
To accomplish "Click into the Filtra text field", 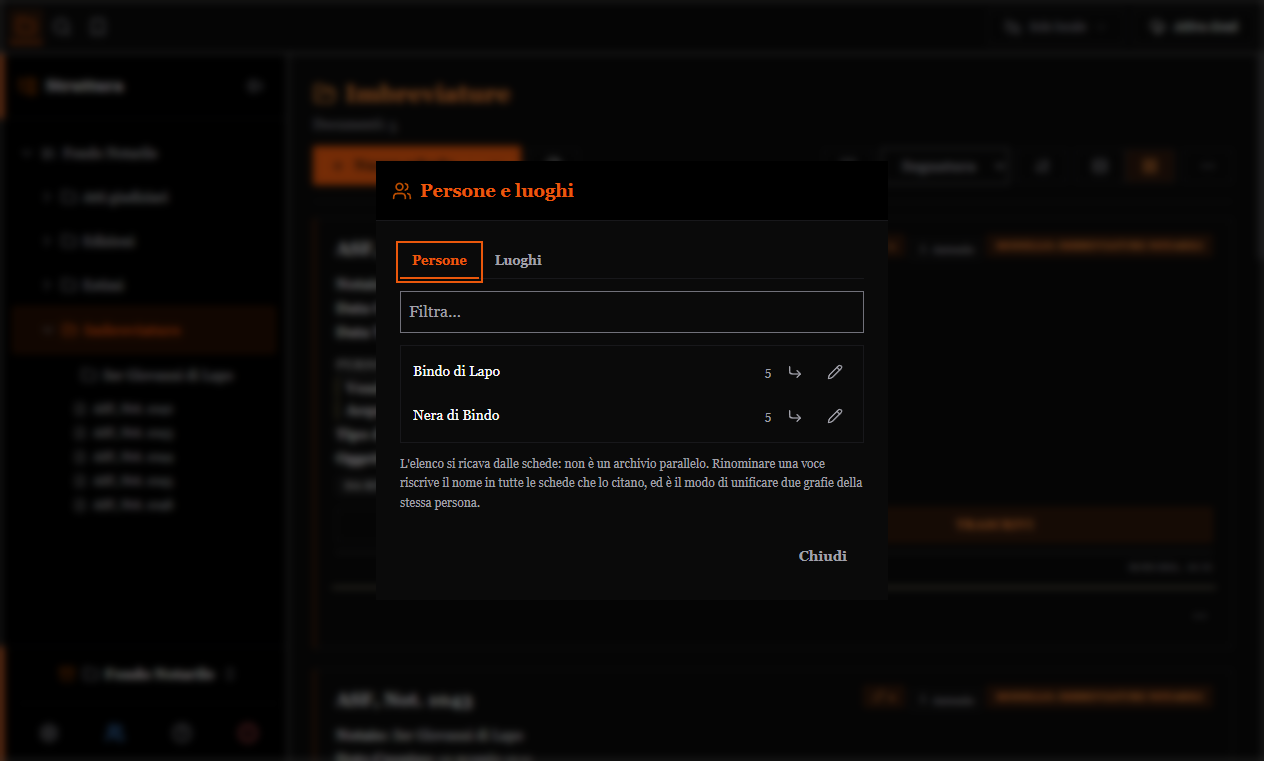I will pyautogui.click(x=632, y=312).
